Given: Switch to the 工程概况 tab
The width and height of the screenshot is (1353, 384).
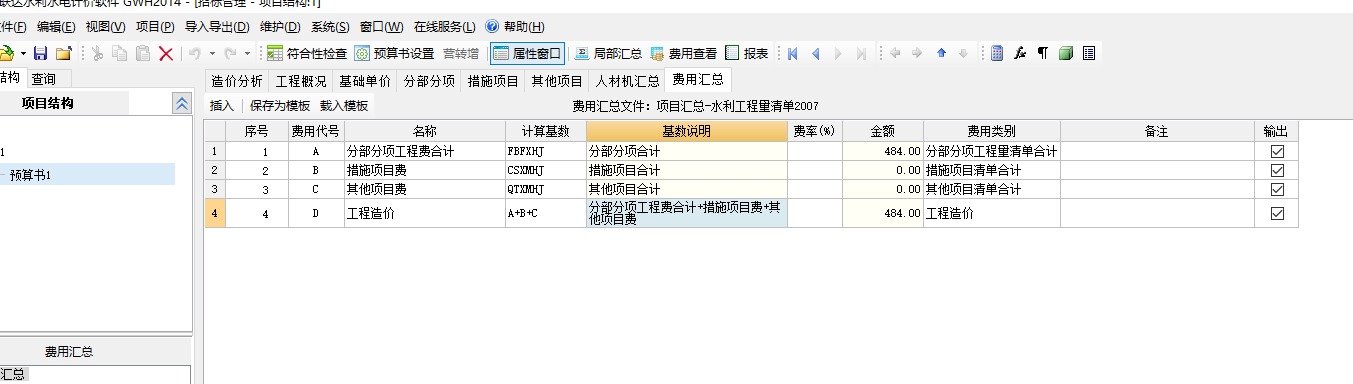Looking at the screenshot, I should tap(301, 81).
